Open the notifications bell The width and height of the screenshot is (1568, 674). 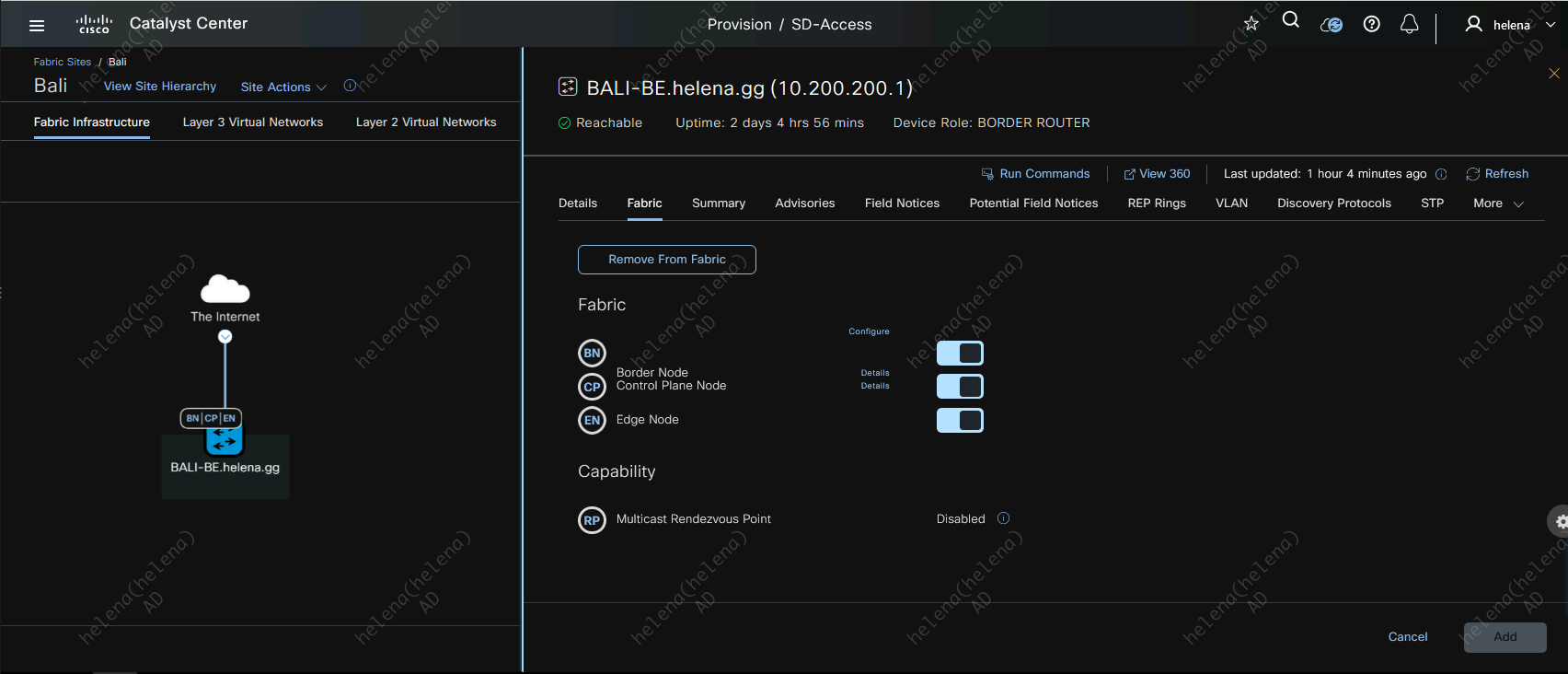(1409, 24)
